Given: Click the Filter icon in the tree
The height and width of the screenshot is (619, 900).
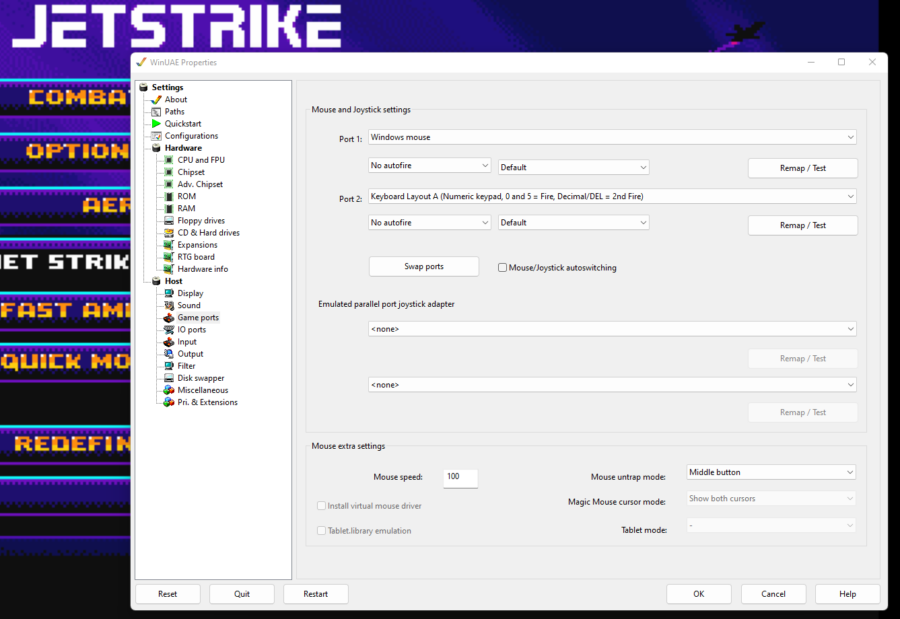Looking at the screenshot, I should tap(169, 366).
